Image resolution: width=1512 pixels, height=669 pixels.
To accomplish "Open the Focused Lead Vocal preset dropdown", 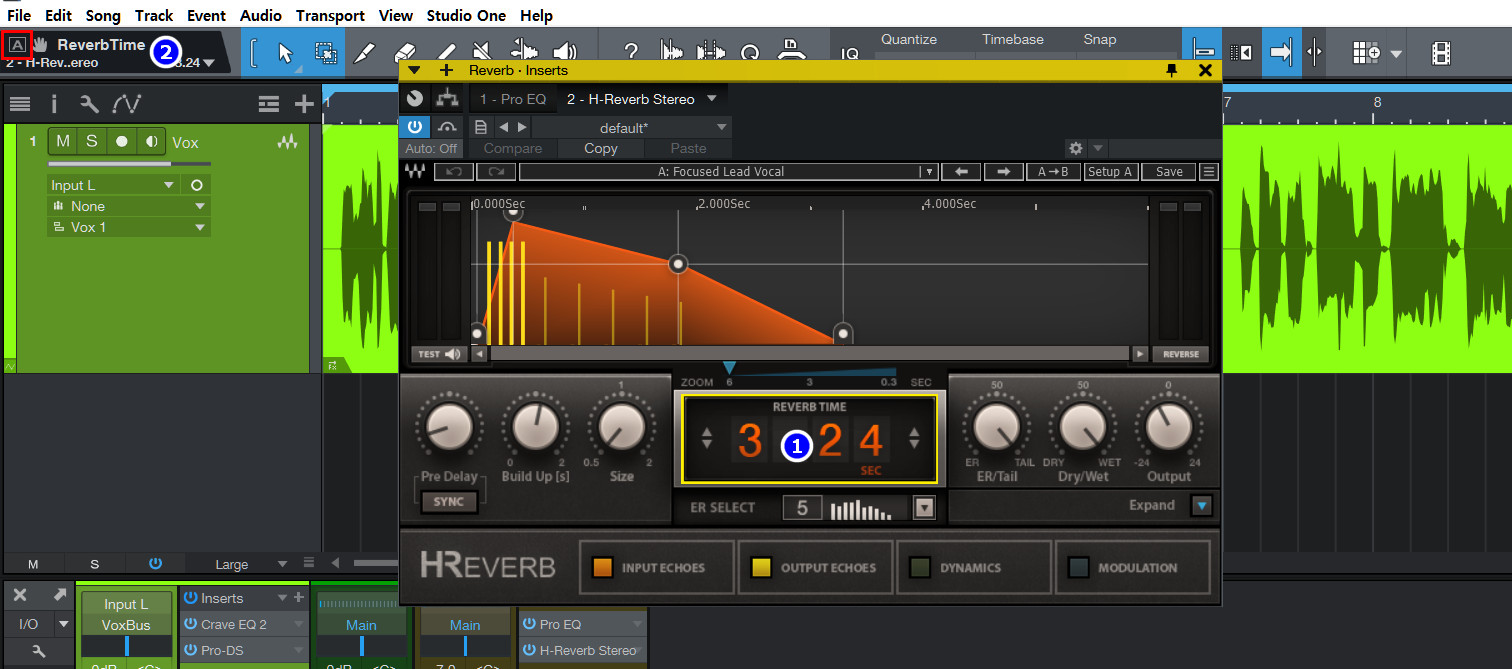I will point(728,172).
